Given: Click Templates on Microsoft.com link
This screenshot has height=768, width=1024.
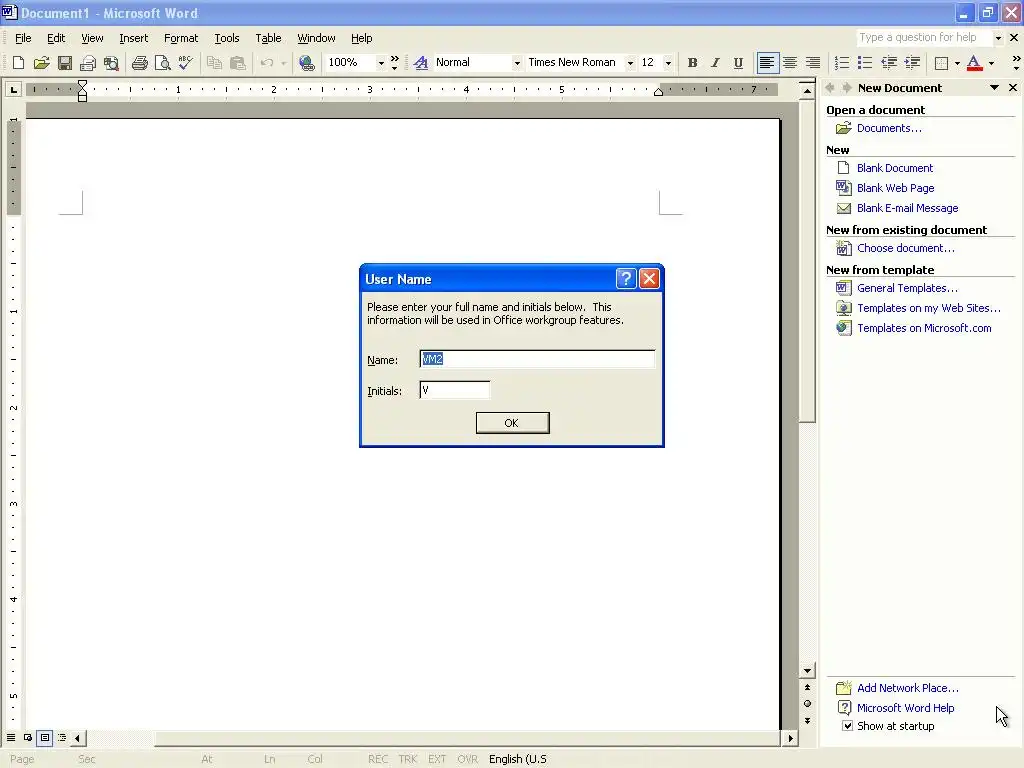Looking at the screenshot, I should [924, 328].
